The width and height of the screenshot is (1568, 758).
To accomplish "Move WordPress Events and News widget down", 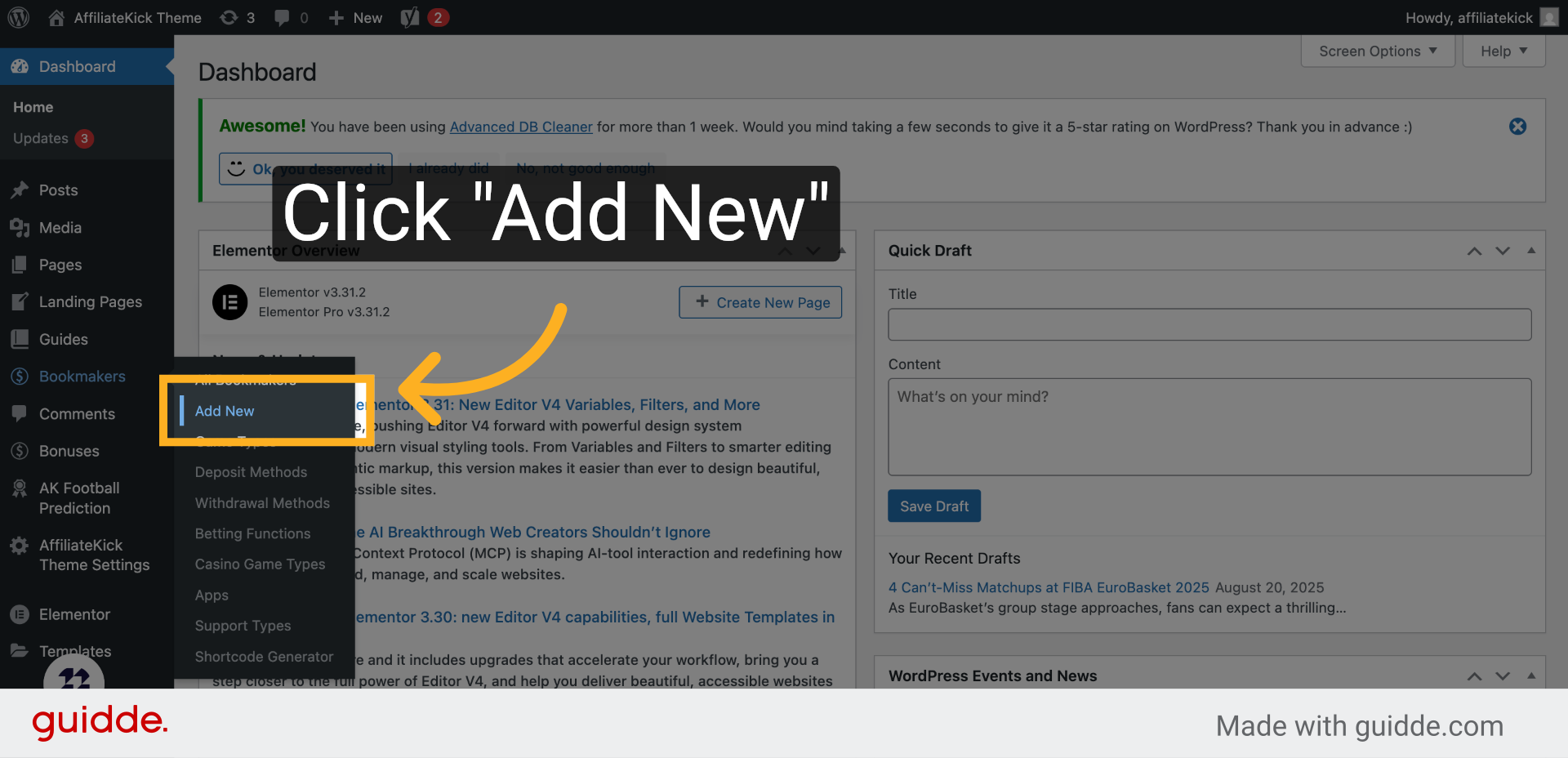I will (x=1503, y=676).
